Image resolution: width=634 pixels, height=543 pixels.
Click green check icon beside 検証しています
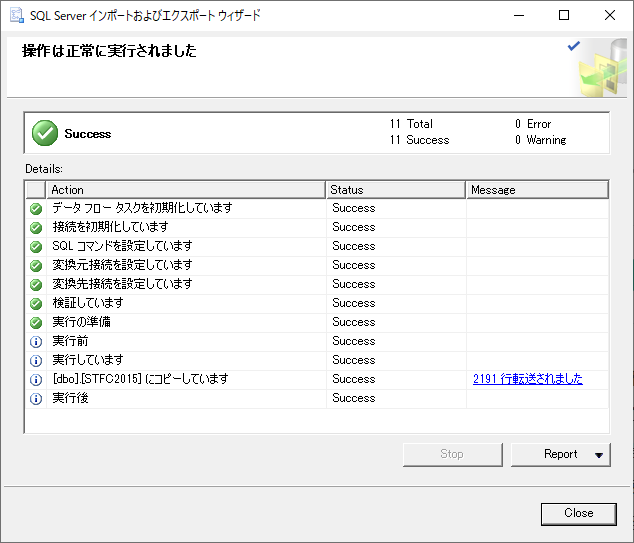click(x=36, y=304)
